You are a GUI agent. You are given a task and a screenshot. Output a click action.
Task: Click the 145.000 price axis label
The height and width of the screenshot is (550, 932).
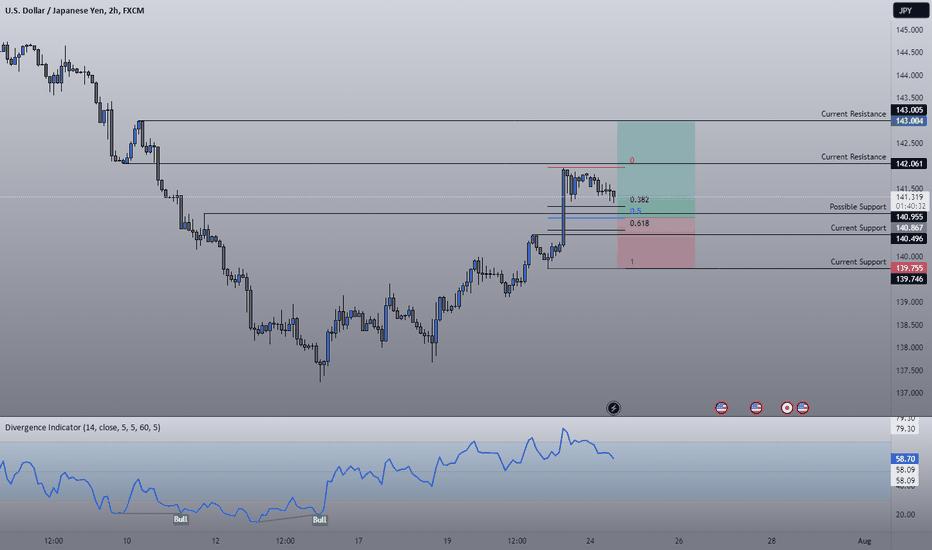[x=909, y=30]
